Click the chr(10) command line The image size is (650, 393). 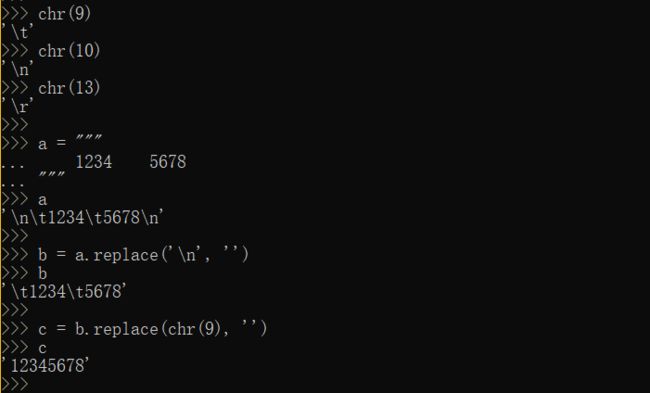(x=51, y=51)
